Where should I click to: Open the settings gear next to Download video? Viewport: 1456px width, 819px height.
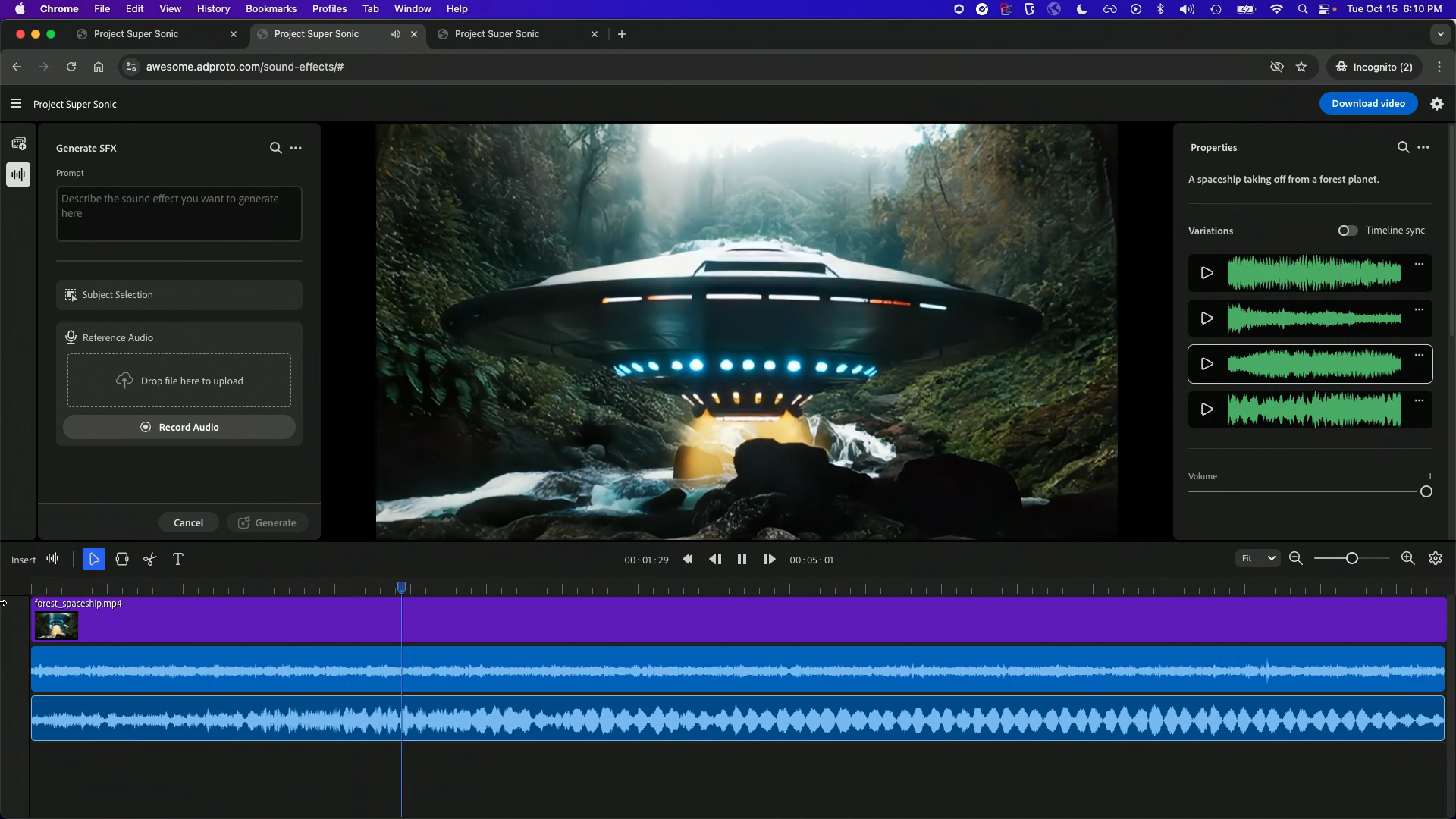pos(1437,104)
